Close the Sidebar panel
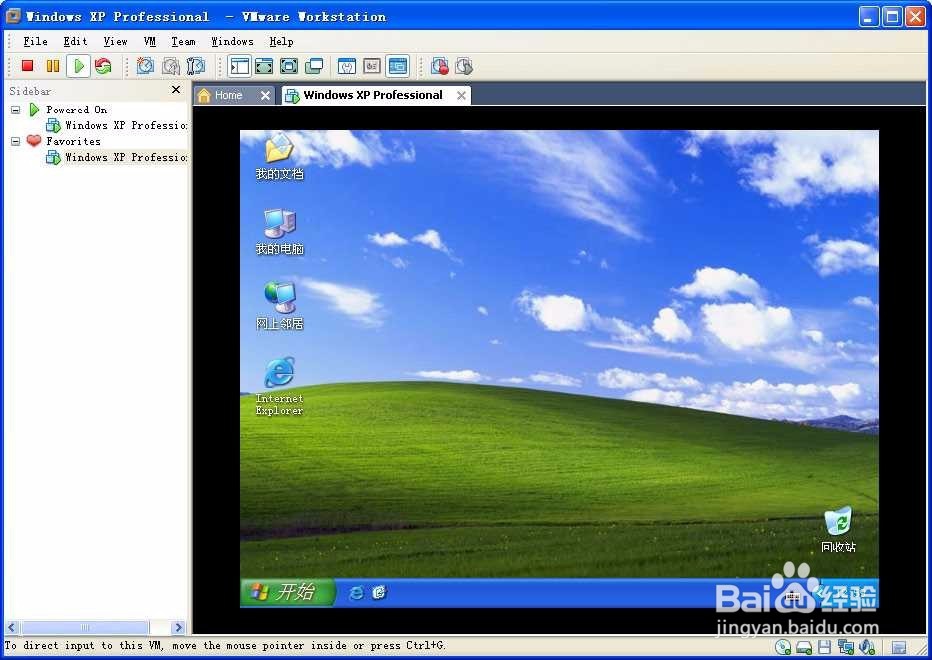 pyautogui.click(x=176, y=90)
